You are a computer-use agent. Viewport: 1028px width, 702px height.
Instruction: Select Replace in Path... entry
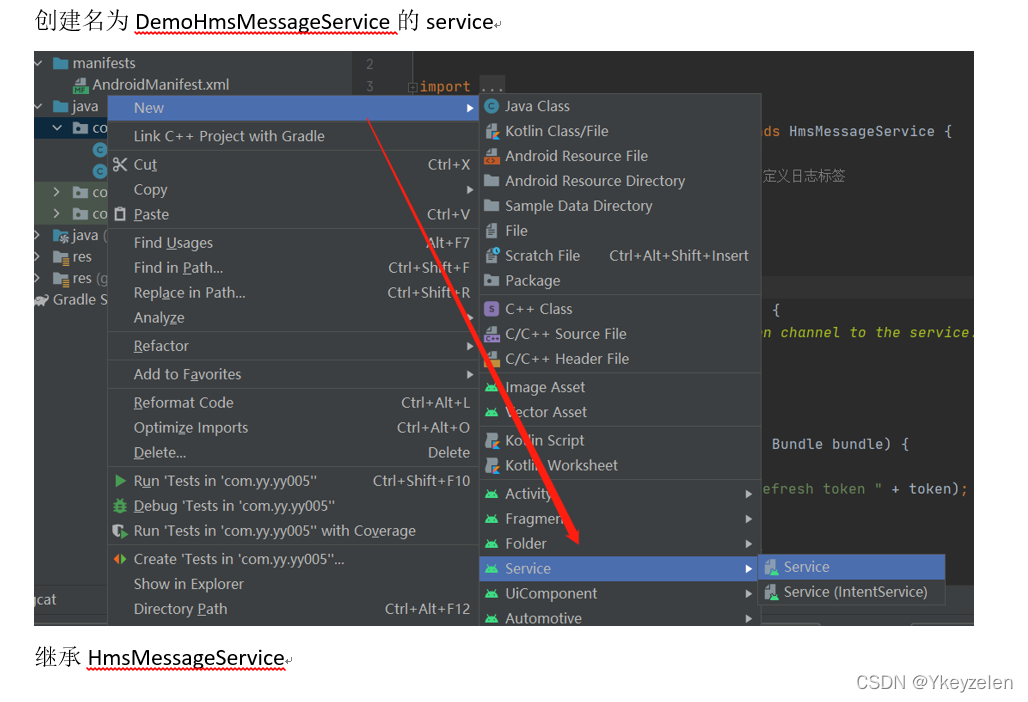[293, 292]
